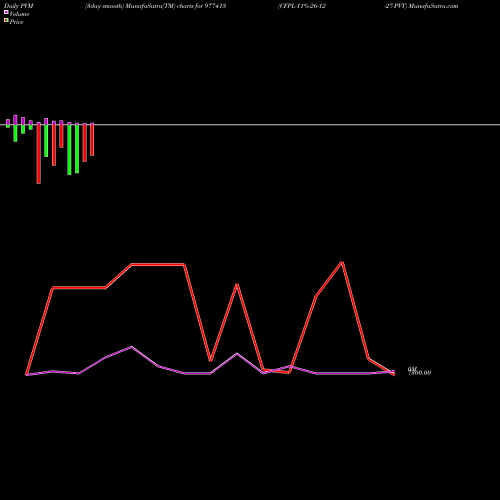Click the 'Daily PVM' title text
500x500 pixels.
19,6
